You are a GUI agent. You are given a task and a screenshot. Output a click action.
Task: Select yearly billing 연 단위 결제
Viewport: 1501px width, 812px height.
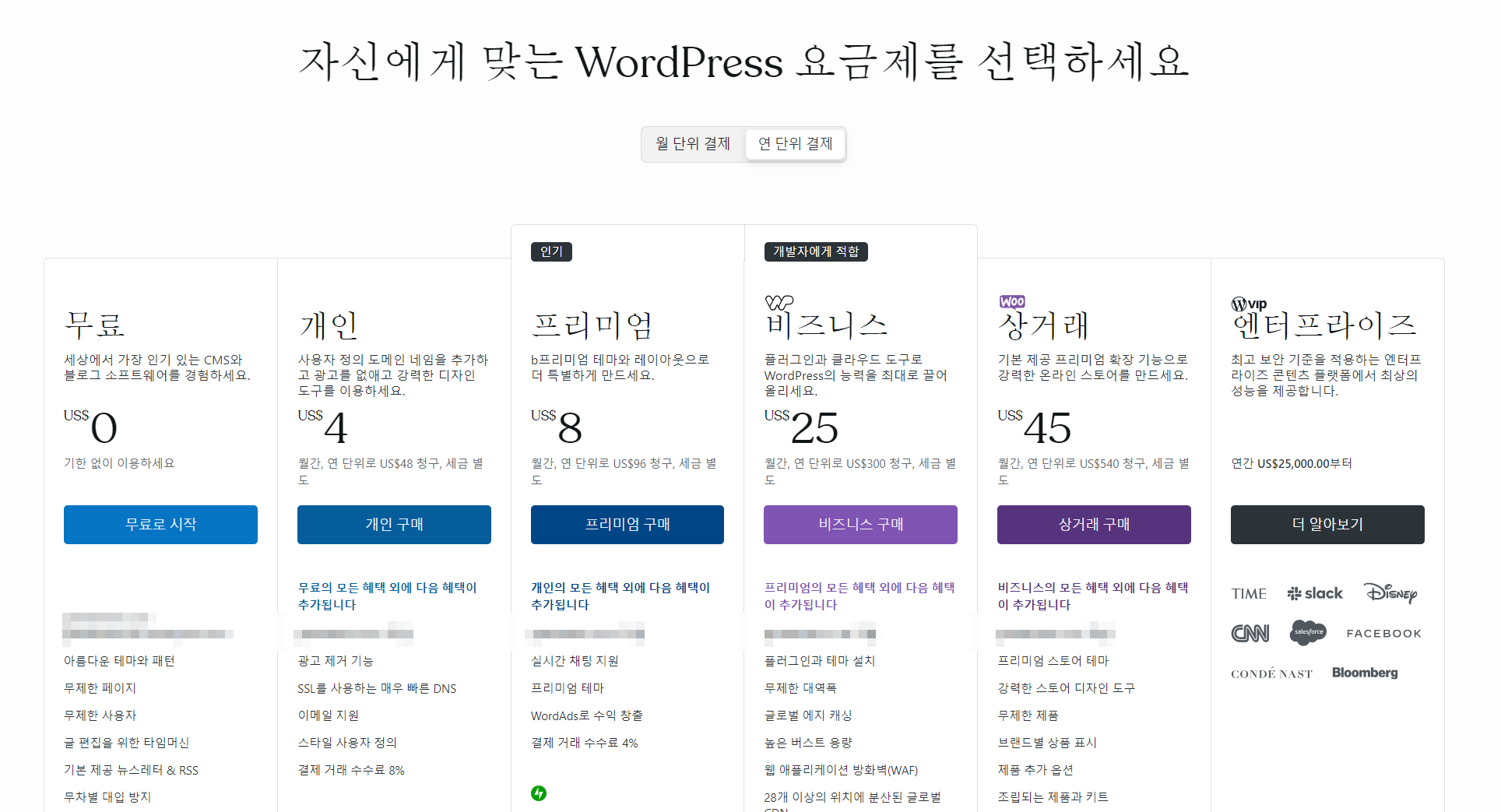[x=795, y=144]
